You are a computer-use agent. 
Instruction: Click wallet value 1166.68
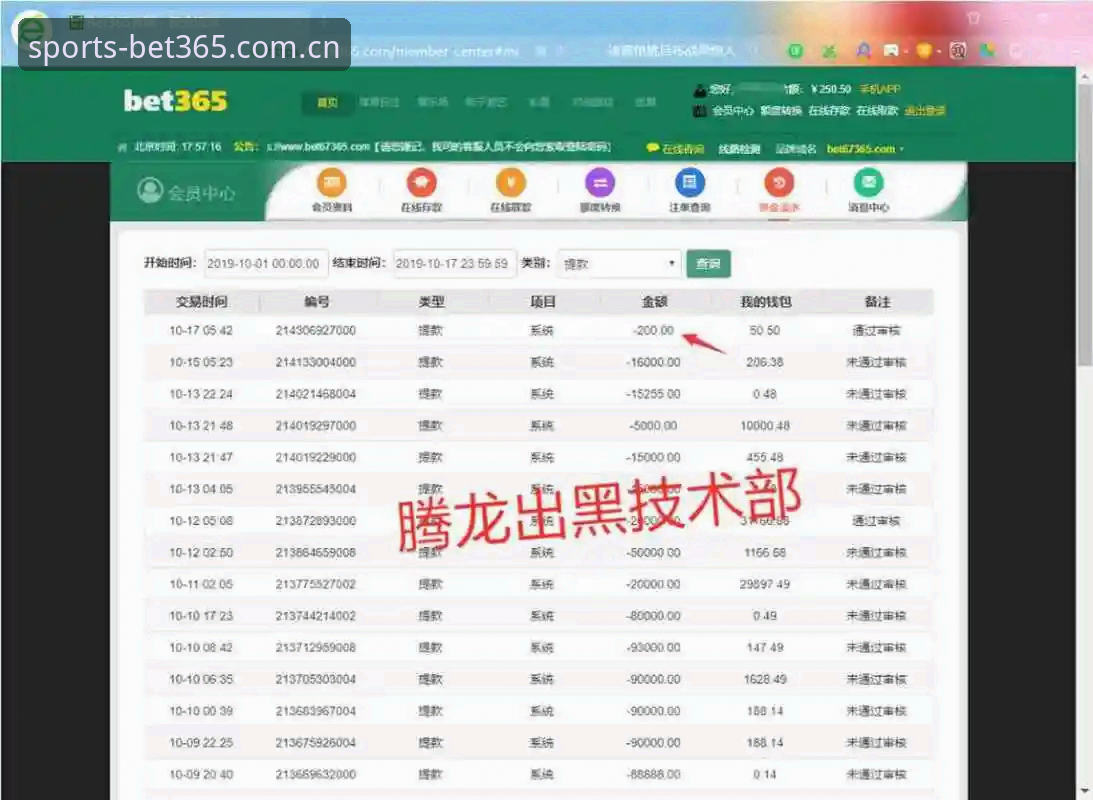765,553
